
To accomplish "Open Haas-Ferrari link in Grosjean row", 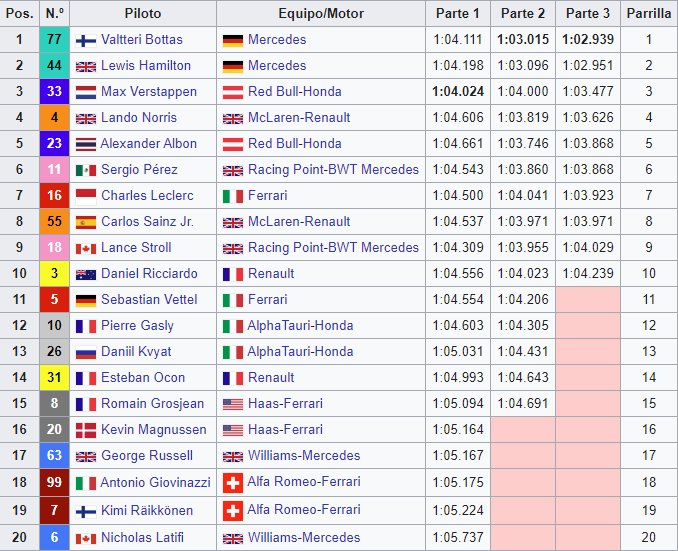I will [x=285, y=403].
